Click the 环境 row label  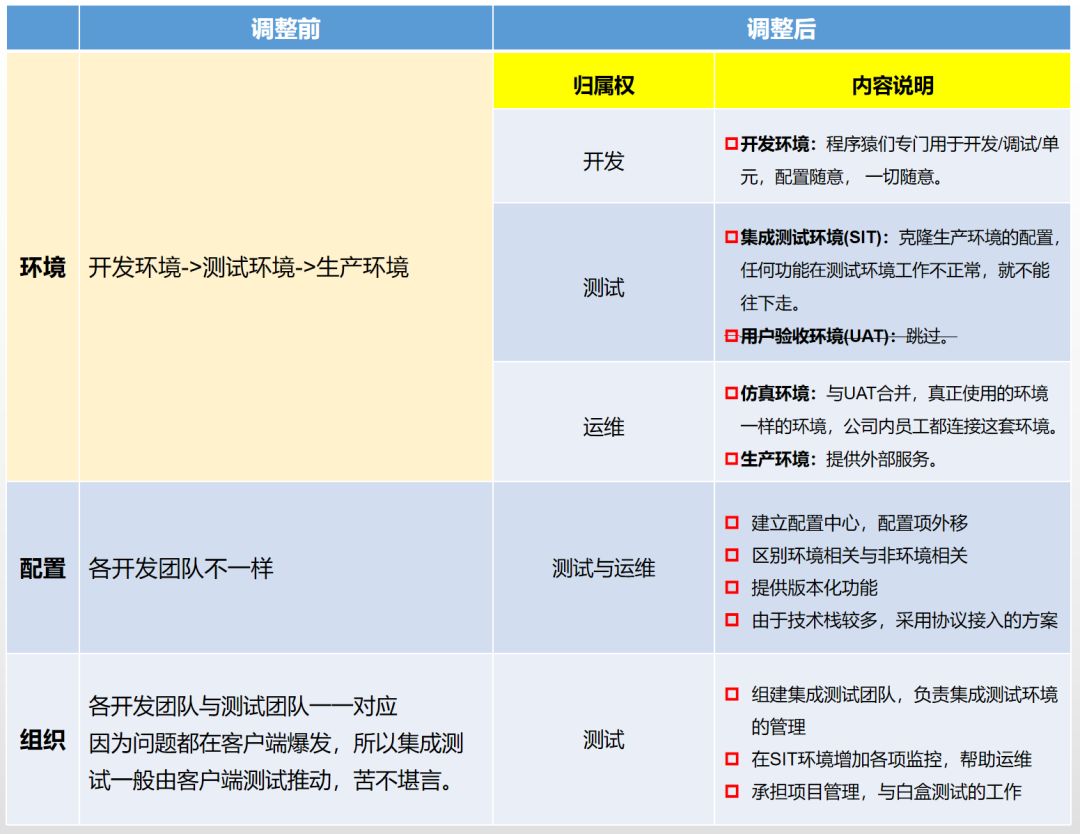click(43, 267)
